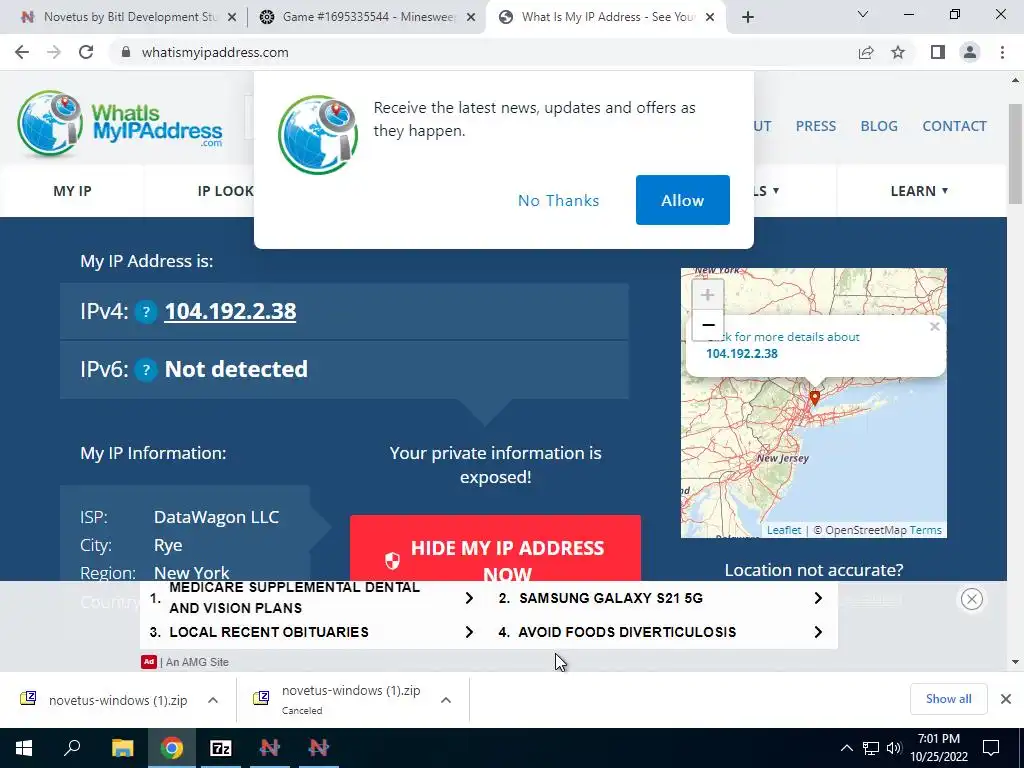The image size is (1024, 768).
Task: Select the MY IP menu item
Action: point(72,191)
